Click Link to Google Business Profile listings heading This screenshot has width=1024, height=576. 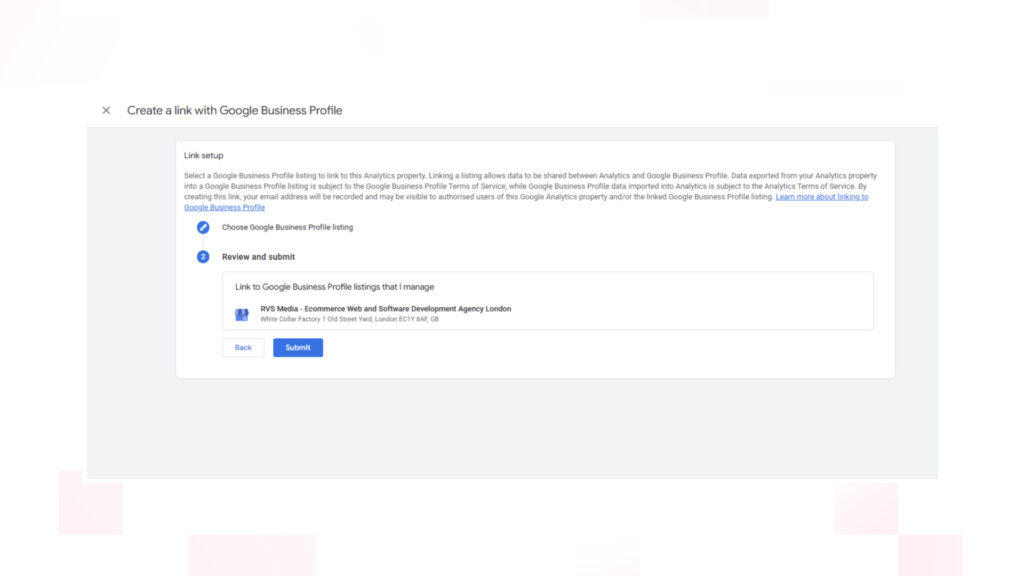(x=334, y=287)
